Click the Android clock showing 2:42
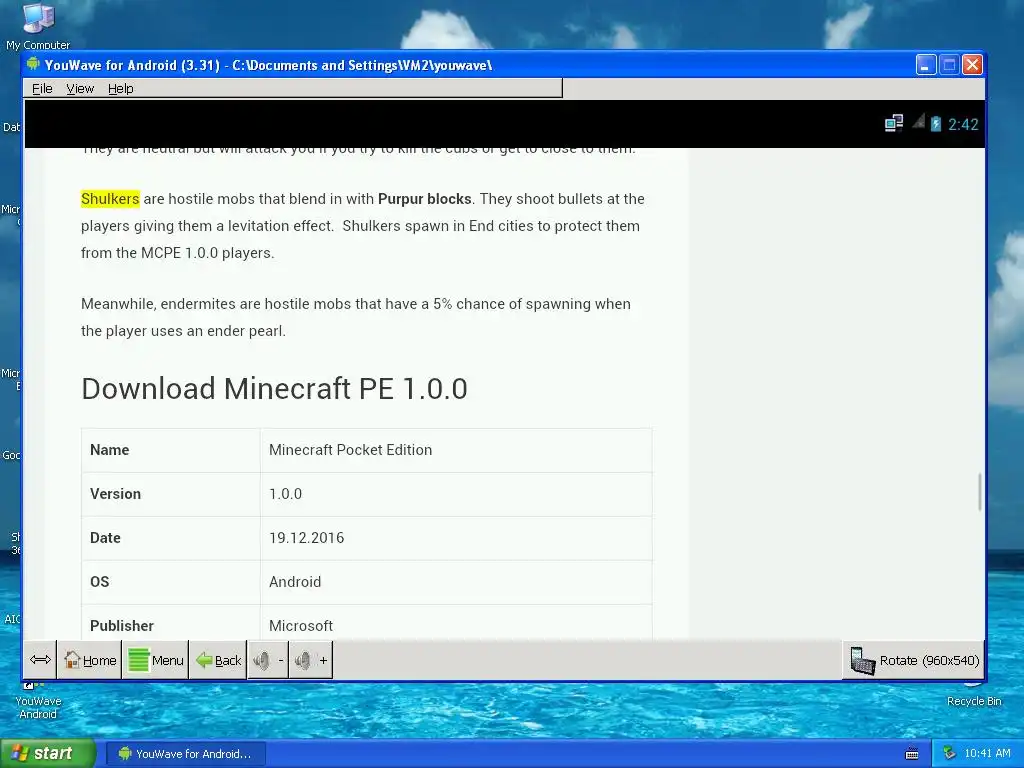 pos(963,124)
